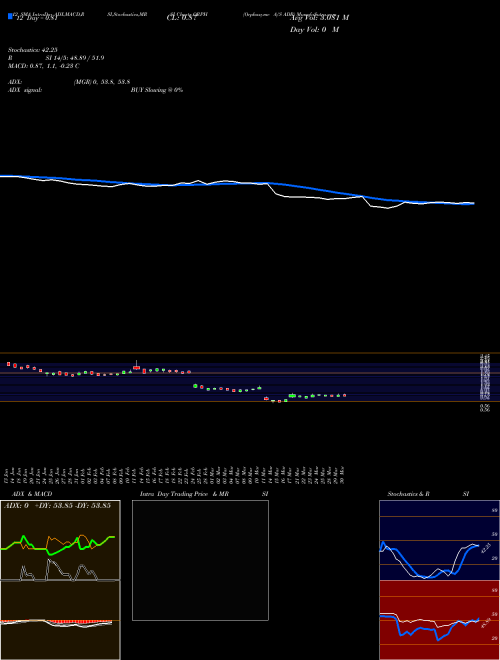Click the 'MACD: 0.87, 1.1, -0.23 C' line

44,66
